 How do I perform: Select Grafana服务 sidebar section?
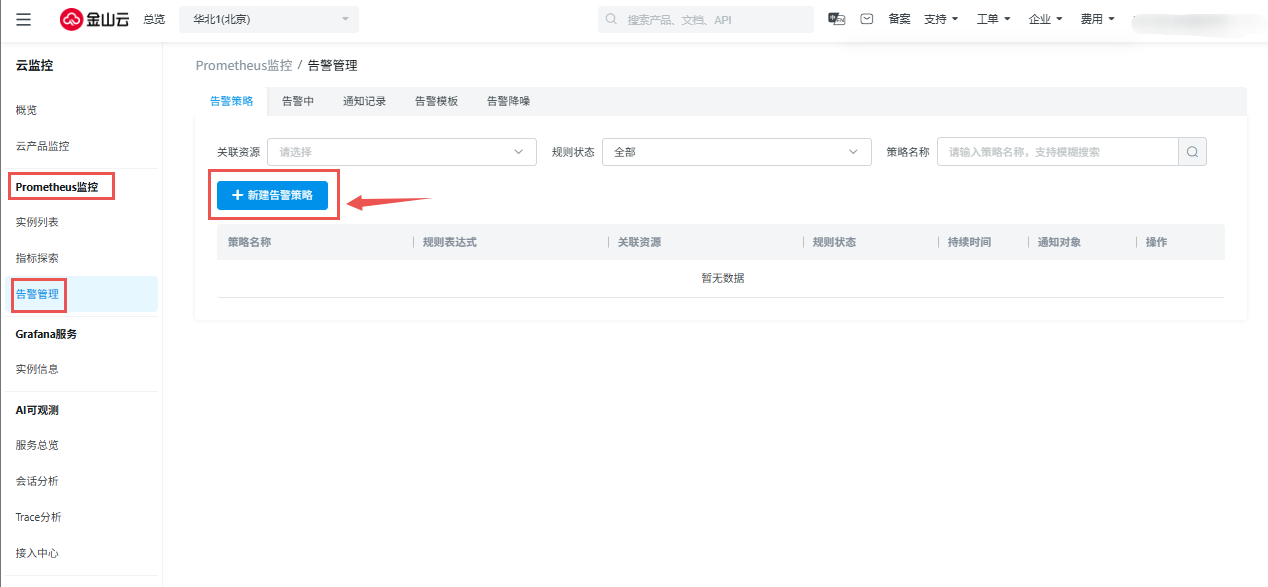point(46,334)
